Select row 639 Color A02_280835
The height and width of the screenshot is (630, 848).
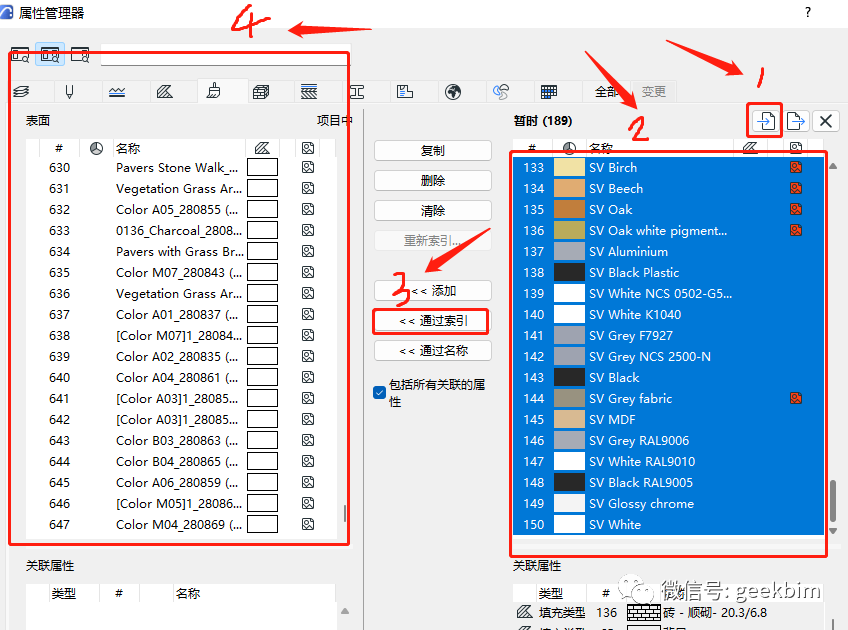pos(181,357)
